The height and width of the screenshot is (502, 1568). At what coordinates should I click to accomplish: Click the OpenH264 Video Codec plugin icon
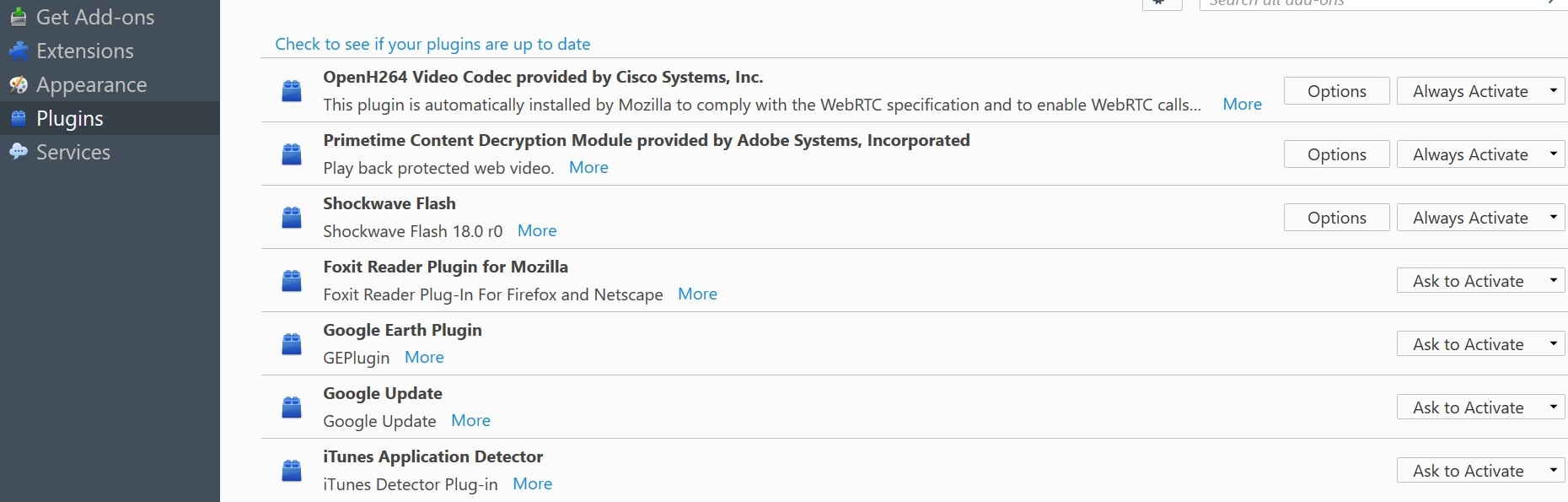click(292, 90)
